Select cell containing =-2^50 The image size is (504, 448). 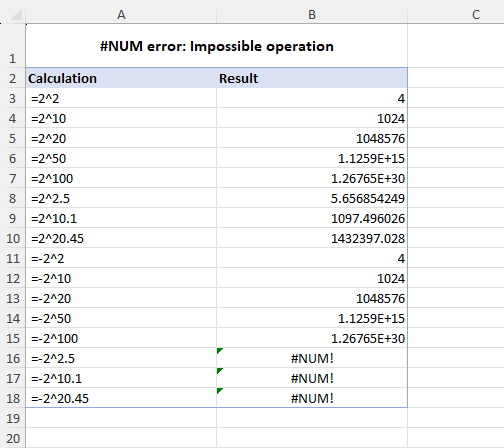click(121, 318)
